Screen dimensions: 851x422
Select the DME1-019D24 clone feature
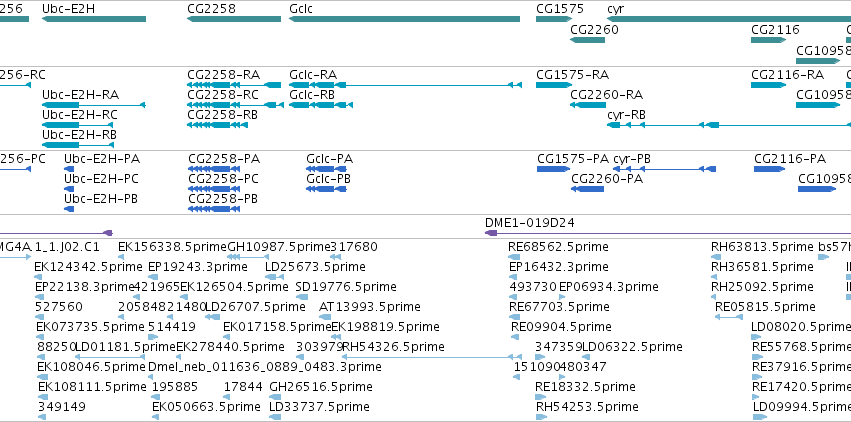[x=668, y=233]
